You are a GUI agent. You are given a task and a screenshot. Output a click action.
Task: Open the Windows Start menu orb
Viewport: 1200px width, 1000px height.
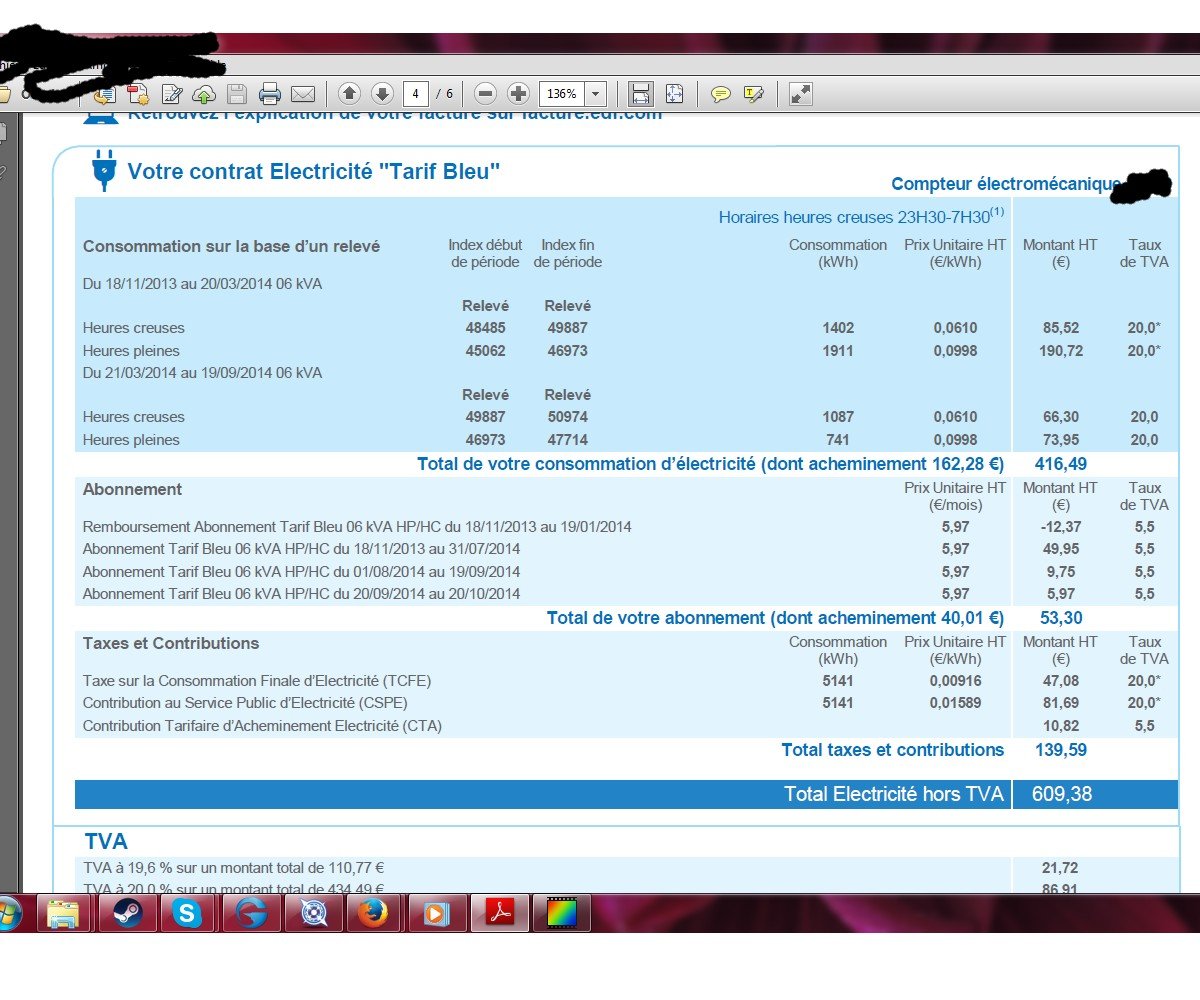coord(10,913)
